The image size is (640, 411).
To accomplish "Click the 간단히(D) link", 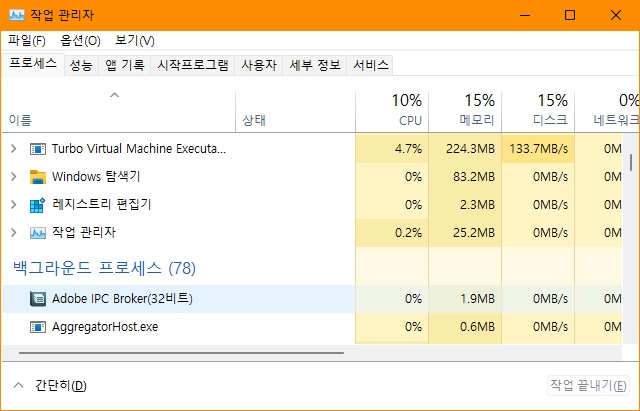I will (x=61, y=385).
